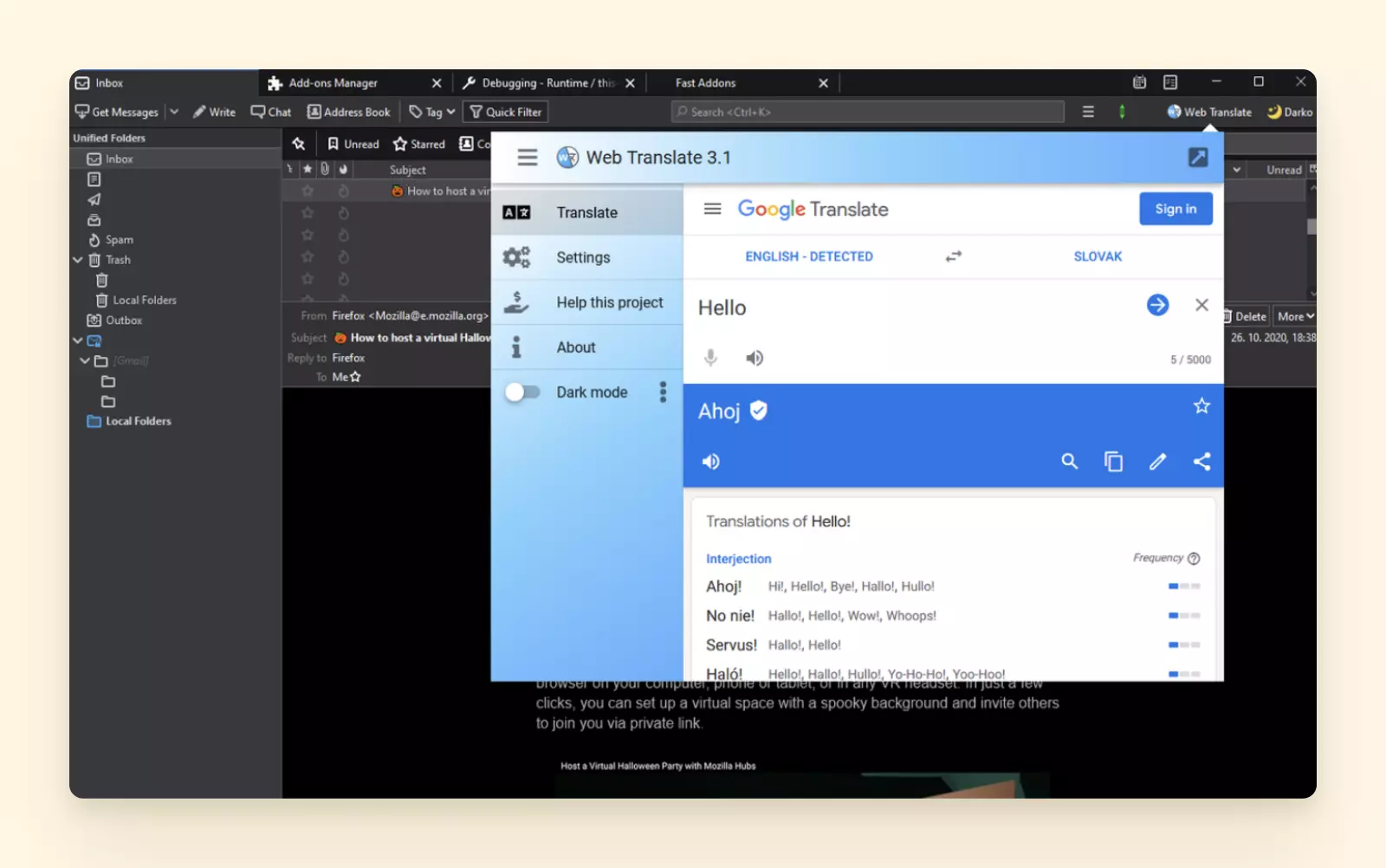Click the blue translate arrow button

pyautogui.click(x=1157, y=305)
